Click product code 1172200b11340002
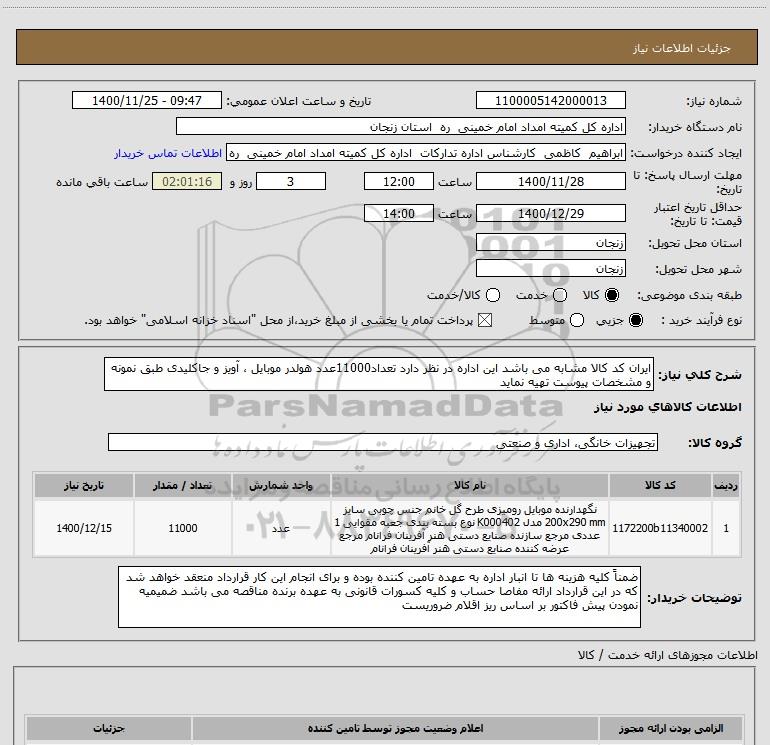This screenshot has height=745, width=770. tap(660, 528)
